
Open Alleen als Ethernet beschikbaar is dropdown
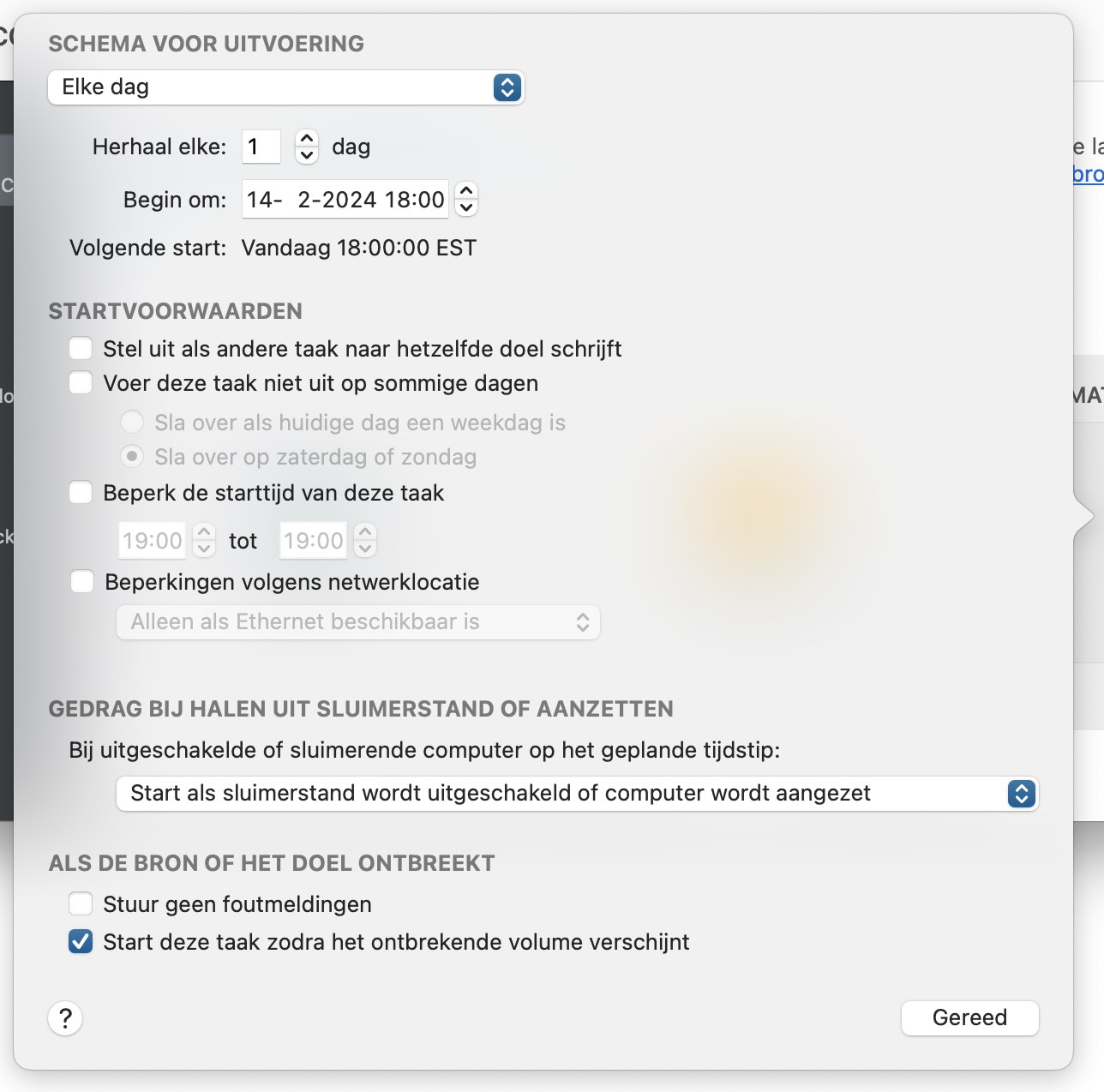point(358,622)
